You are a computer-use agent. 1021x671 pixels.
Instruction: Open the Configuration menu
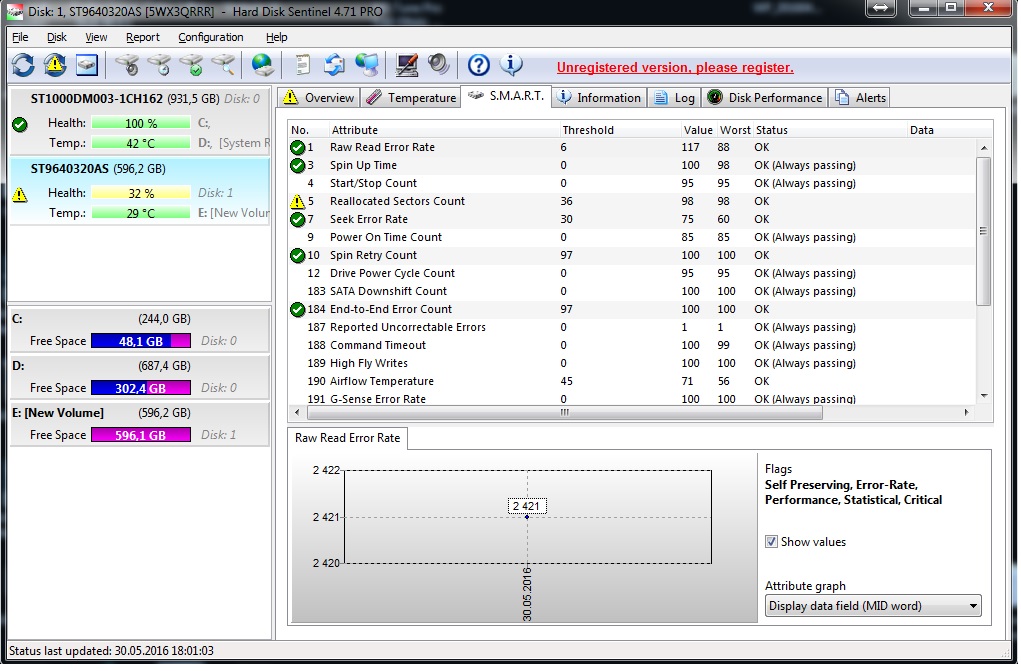pos(210,37)
